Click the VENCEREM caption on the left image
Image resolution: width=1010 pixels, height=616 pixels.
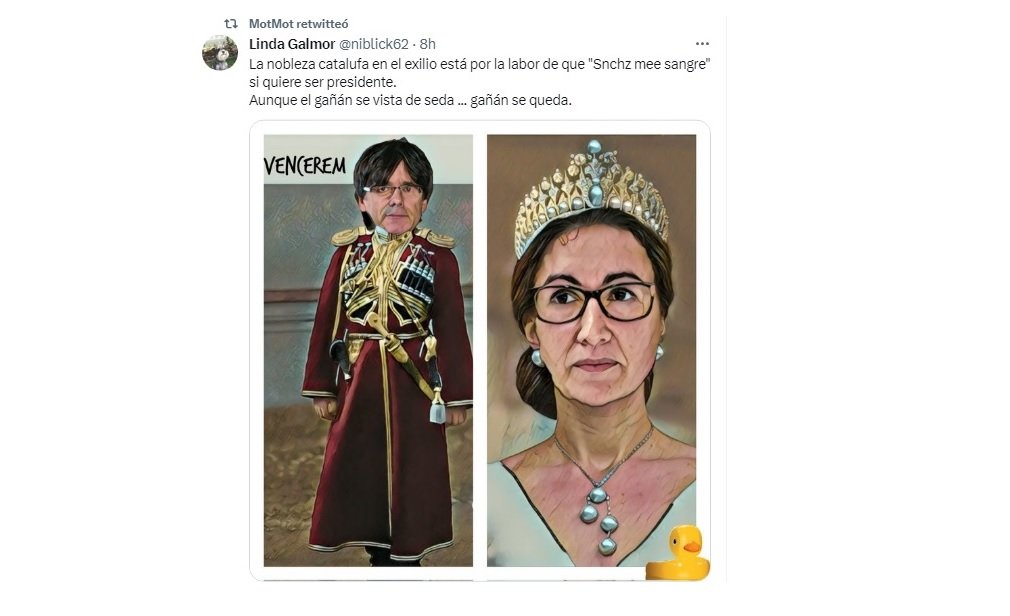pos(305,165)
